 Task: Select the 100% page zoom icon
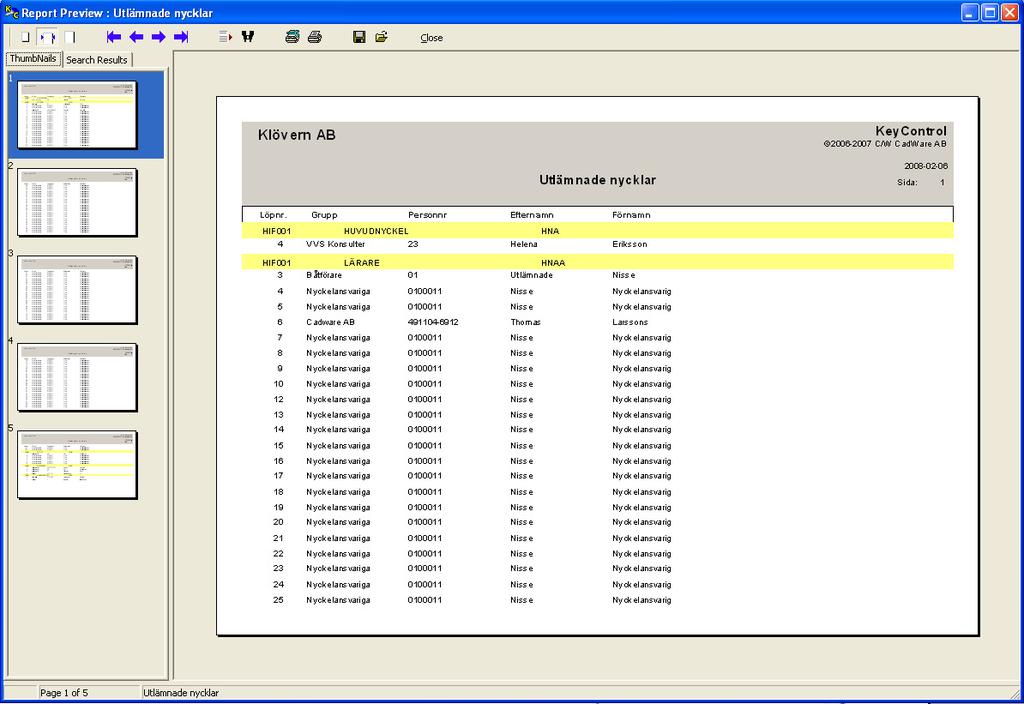tap(70, 37)
